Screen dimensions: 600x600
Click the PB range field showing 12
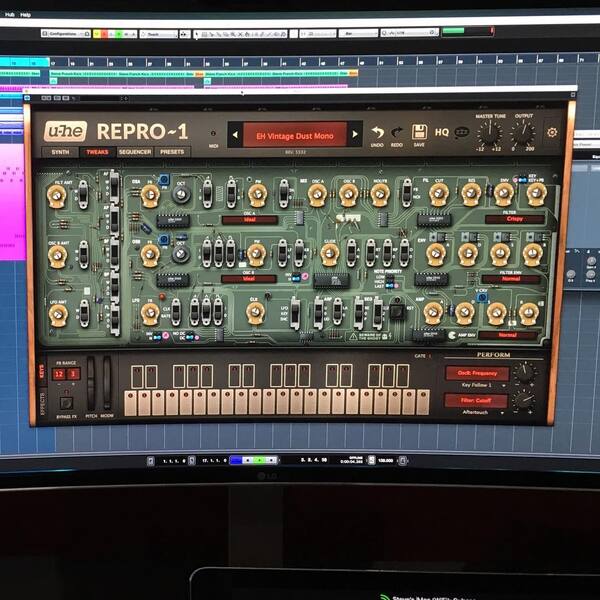point(59,374)
